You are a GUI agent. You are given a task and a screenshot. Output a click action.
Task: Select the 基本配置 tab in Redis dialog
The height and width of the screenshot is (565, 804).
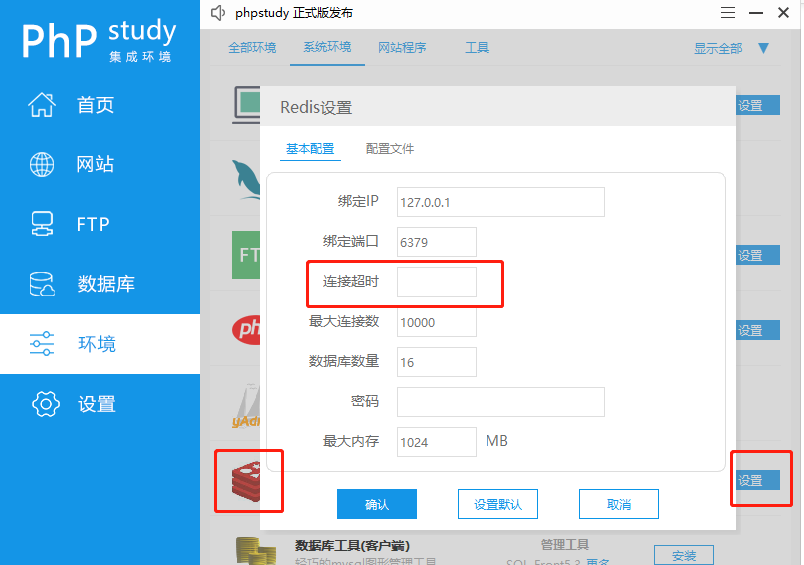coord(310,149)
